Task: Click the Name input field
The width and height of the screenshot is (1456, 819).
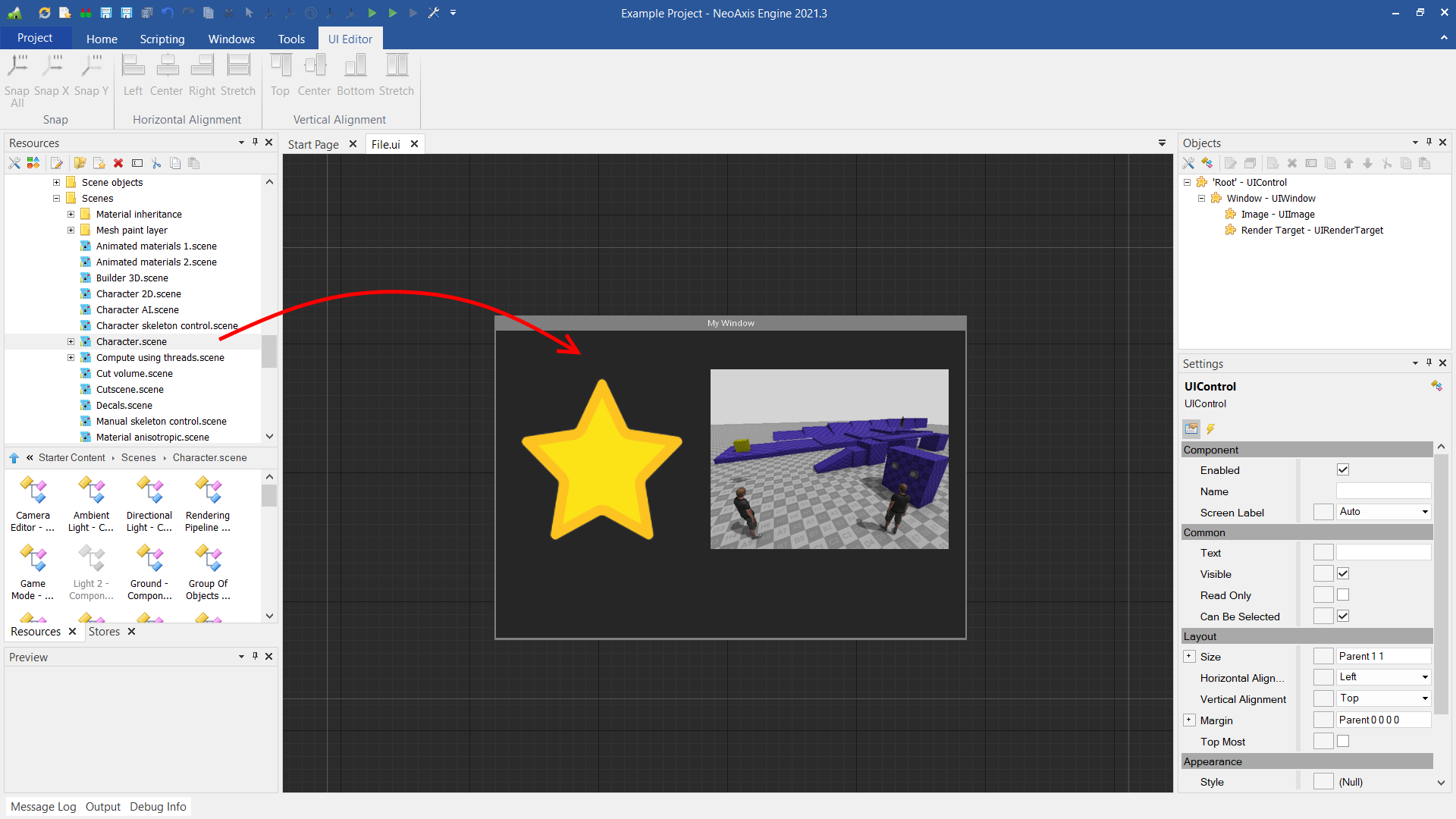Action: click(1383, 491)
